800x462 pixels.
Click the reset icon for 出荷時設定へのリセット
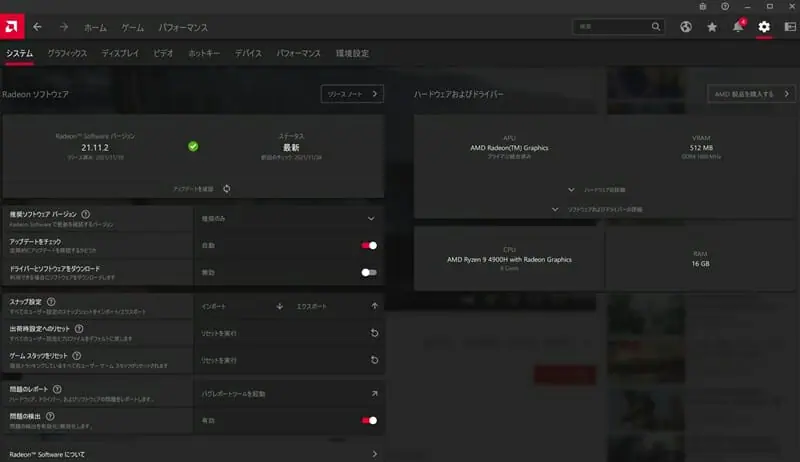point(374,333)
